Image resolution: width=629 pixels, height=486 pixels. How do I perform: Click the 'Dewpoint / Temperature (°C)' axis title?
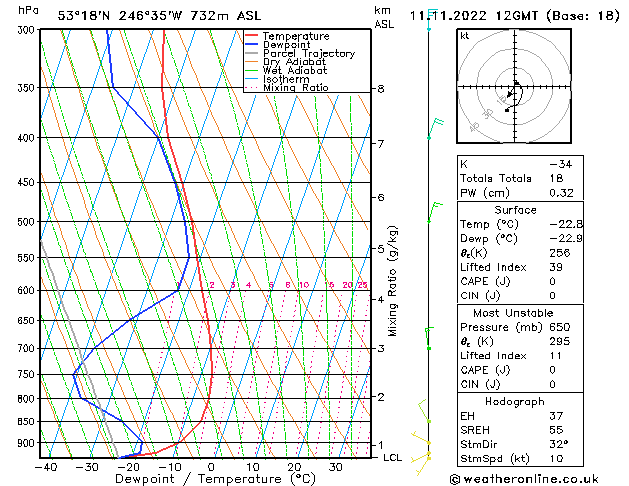(x=215, y=479)
